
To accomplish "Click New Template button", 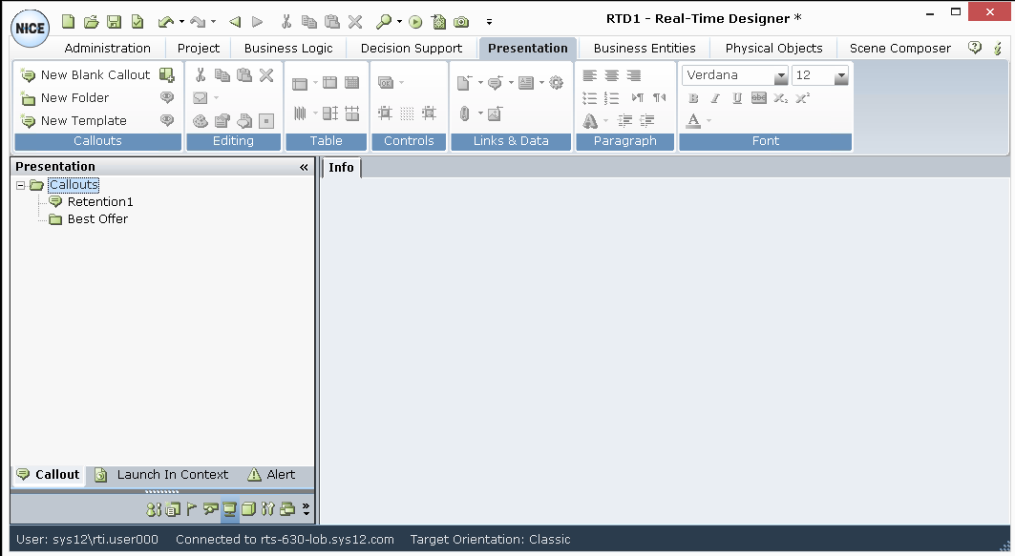I will 74,121.
